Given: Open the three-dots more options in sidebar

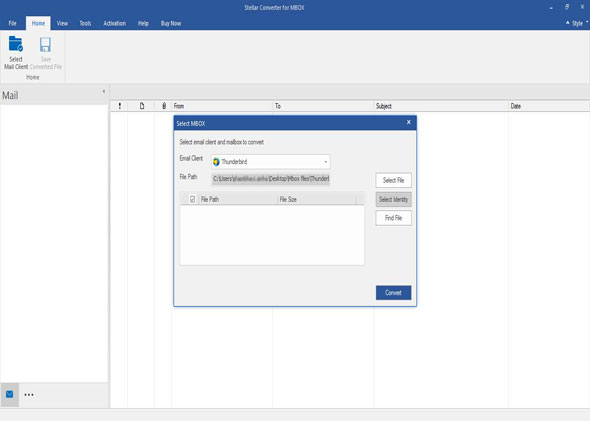Looking at the screenshot, I should 29,395.
